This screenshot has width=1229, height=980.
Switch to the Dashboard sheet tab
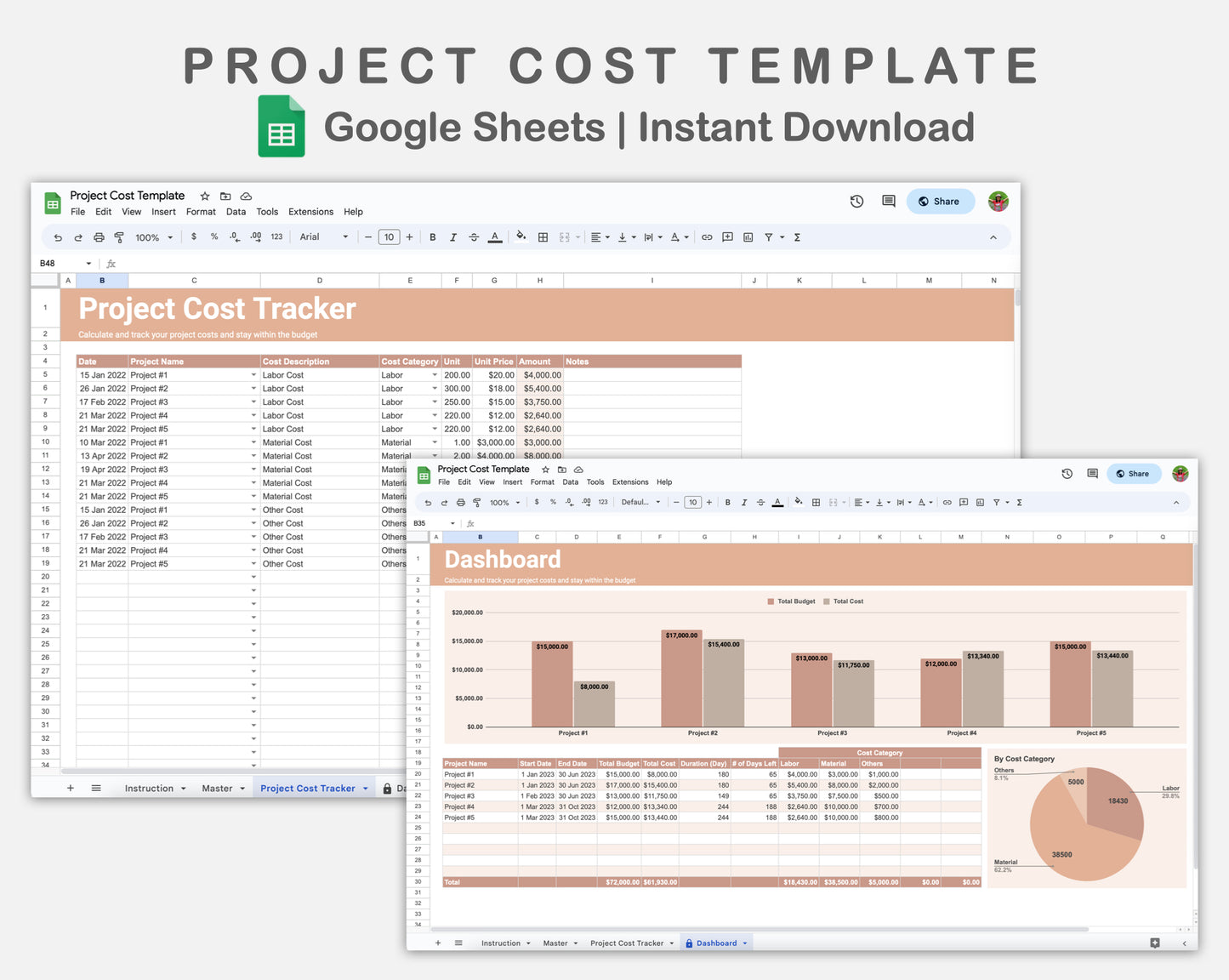(x=715, y=943)
